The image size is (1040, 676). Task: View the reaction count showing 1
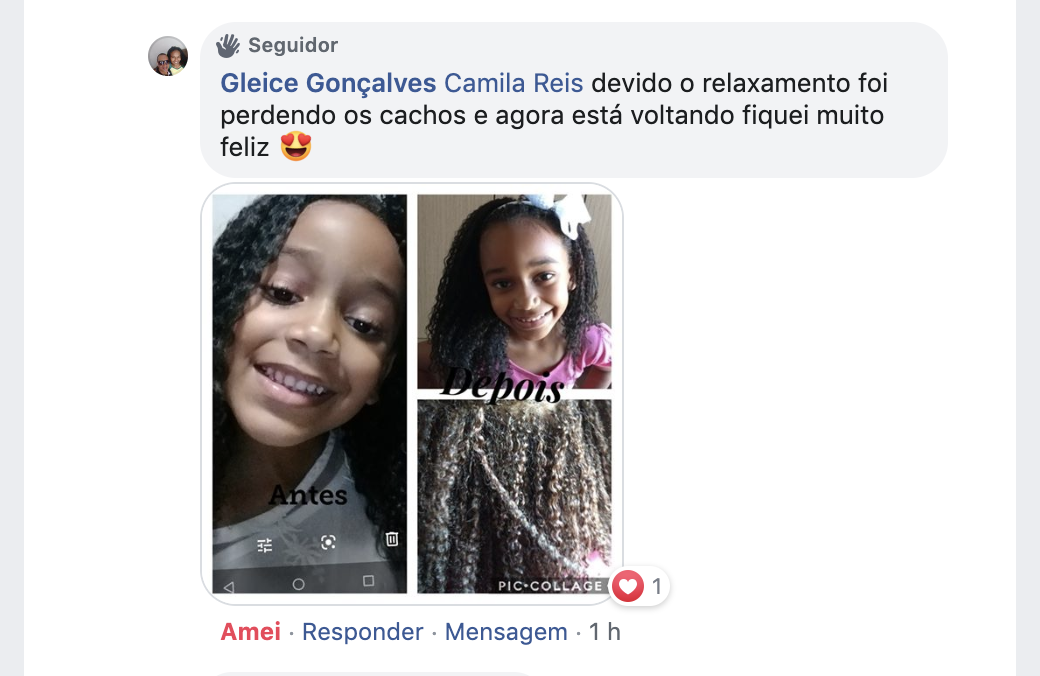[x=657, y=586]
